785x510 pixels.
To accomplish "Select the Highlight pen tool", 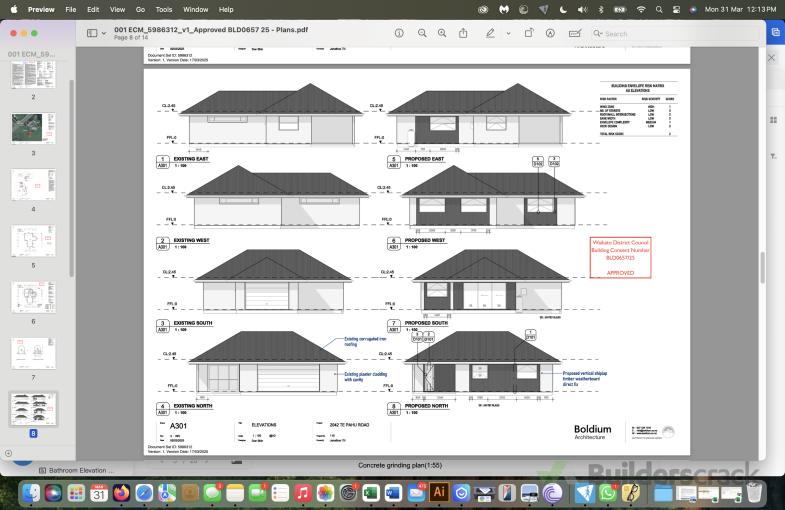I will point(489,33).
